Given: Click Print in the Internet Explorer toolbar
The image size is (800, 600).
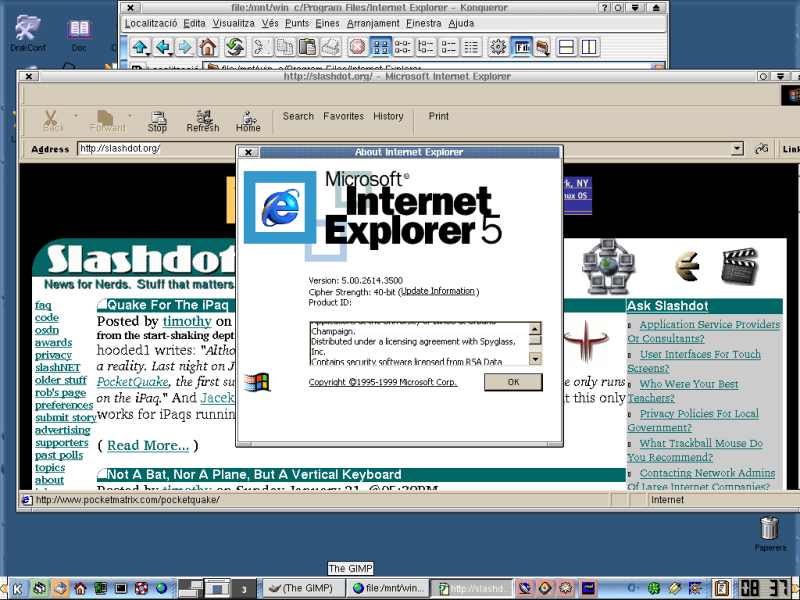Looking at the screenshot, I should [x=439, y=116].
